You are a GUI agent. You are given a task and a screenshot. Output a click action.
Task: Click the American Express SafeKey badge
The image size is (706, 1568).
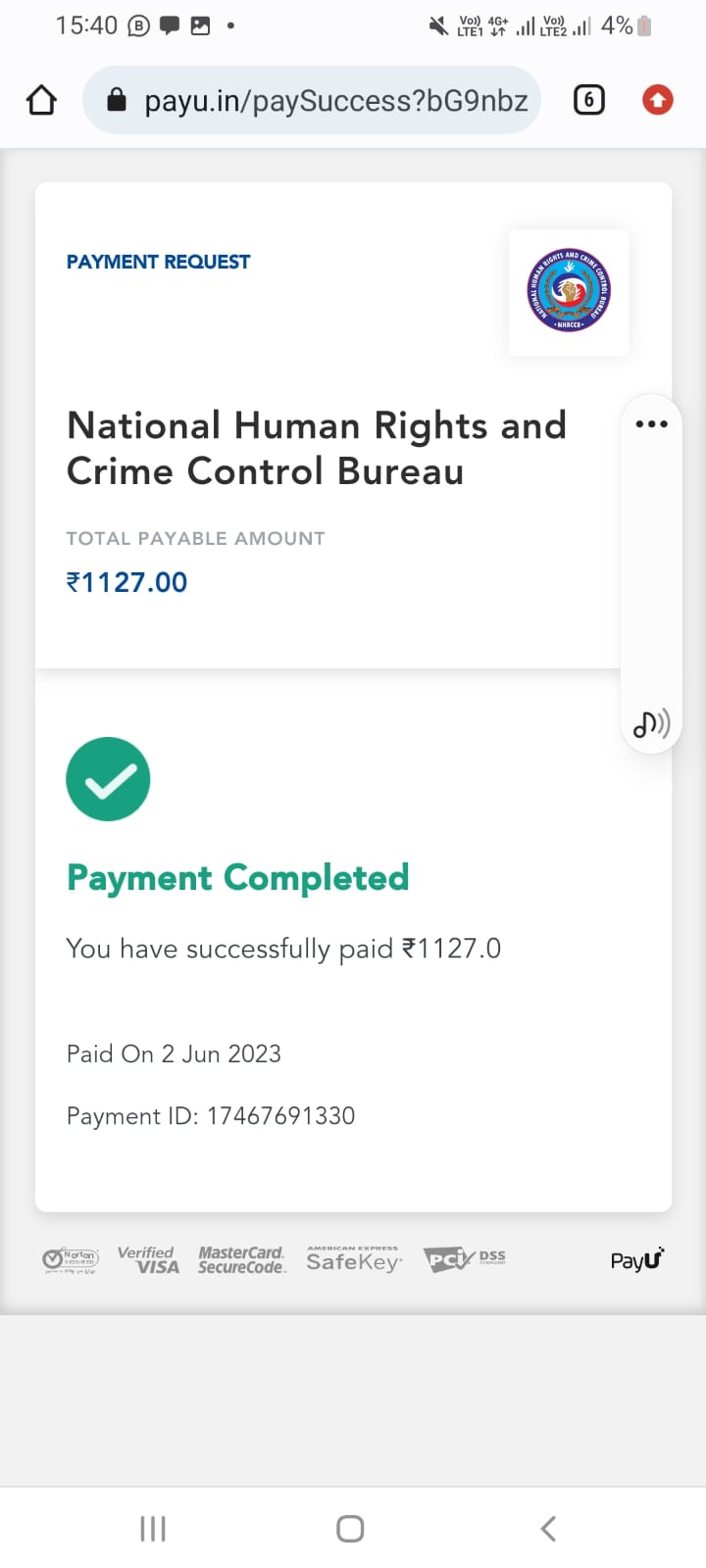(x=354, y=1259)
